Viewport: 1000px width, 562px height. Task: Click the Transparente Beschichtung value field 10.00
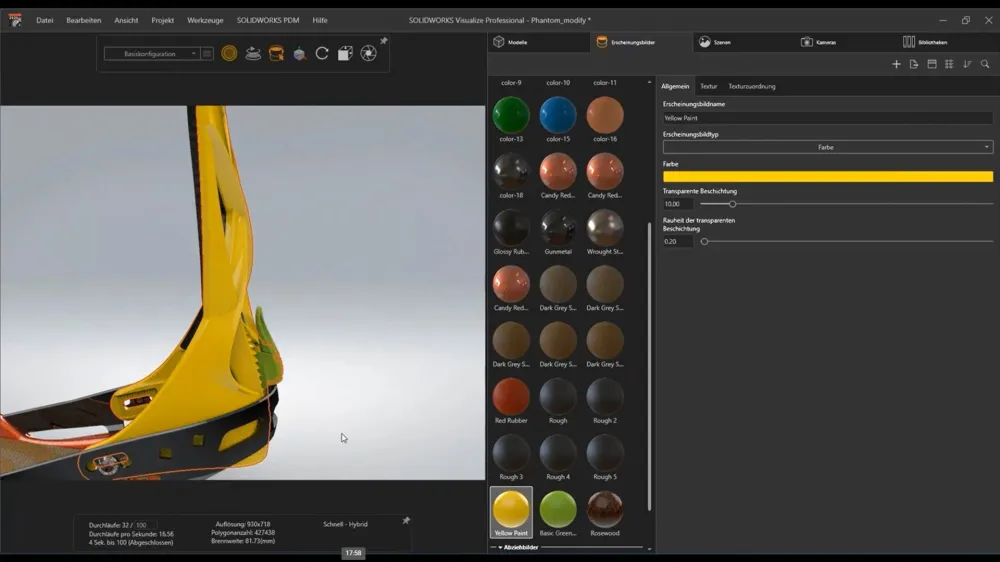[x=678, y=204]
